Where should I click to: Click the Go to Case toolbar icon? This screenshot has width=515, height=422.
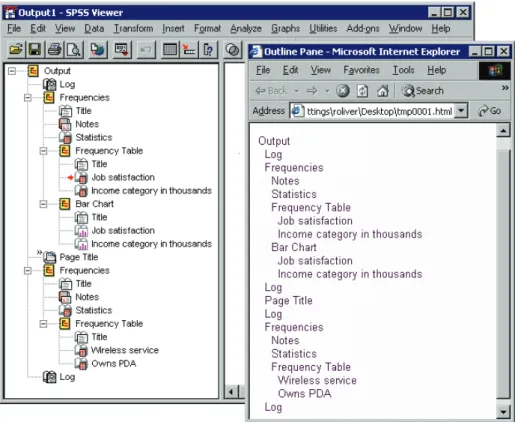pyautogui.click(x=189, y=50)
